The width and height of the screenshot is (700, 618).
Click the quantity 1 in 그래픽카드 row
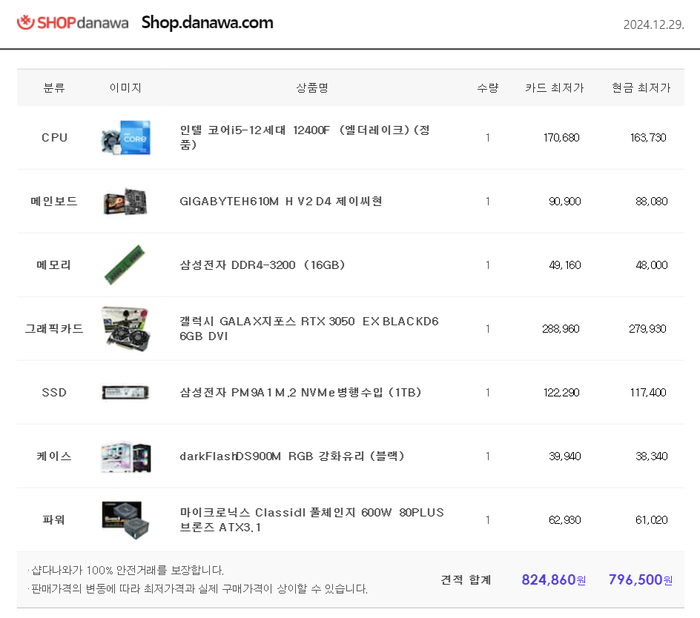488,329
